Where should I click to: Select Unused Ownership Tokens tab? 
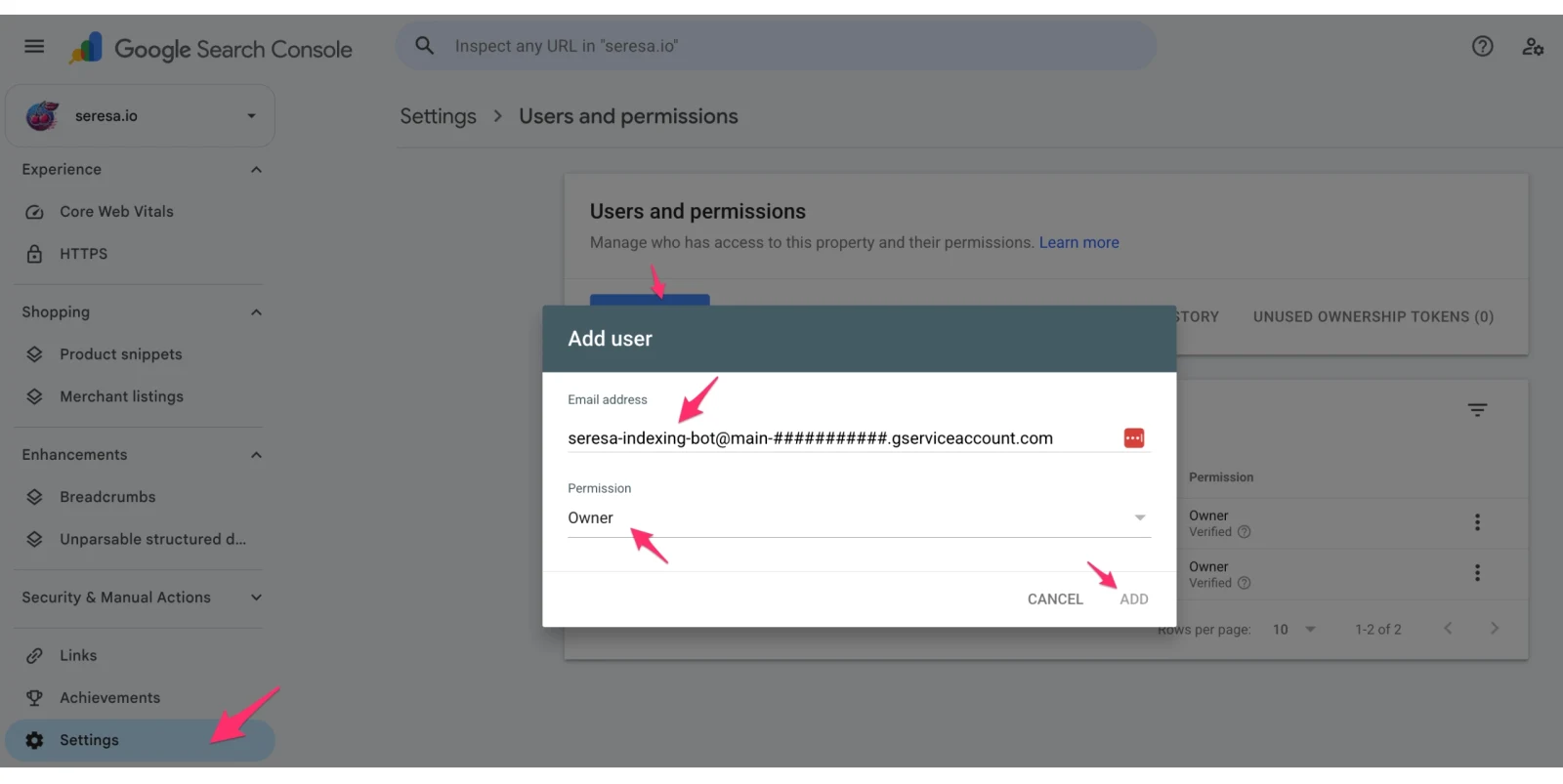pyautogui.click(x=1373, y=317)
